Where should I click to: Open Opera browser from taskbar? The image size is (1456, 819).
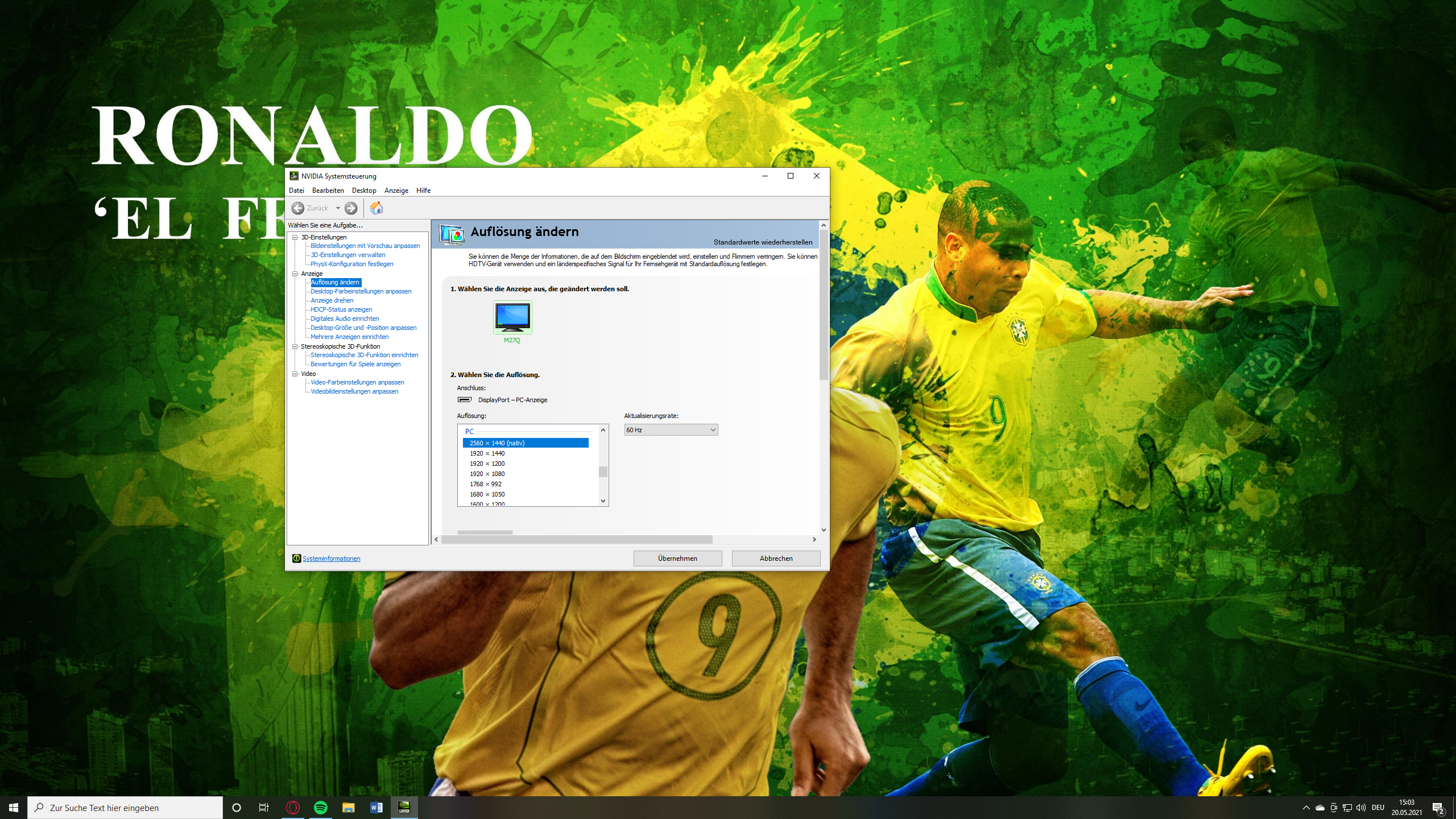pos(293,808)
